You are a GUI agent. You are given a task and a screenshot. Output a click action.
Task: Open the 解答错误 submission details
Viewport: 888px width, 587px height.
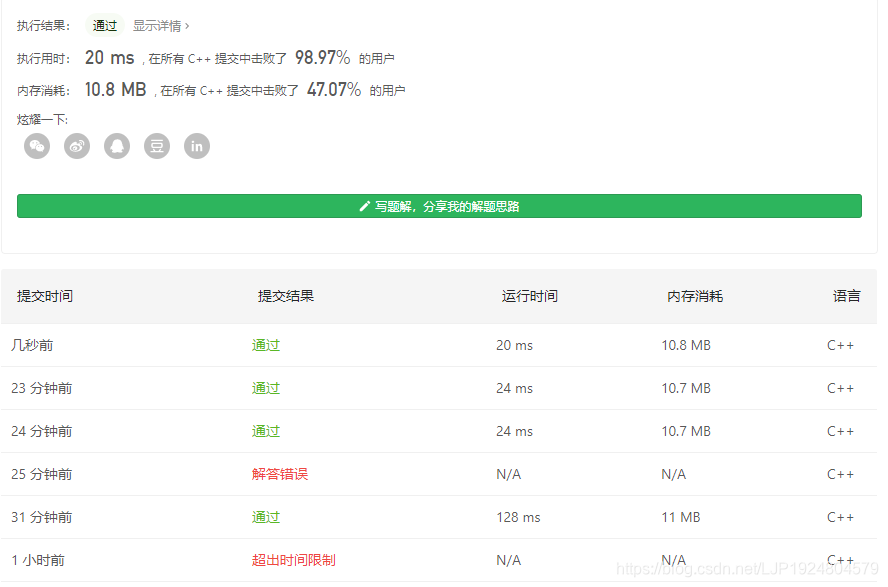pyautogui.click(x=281, y=474)
